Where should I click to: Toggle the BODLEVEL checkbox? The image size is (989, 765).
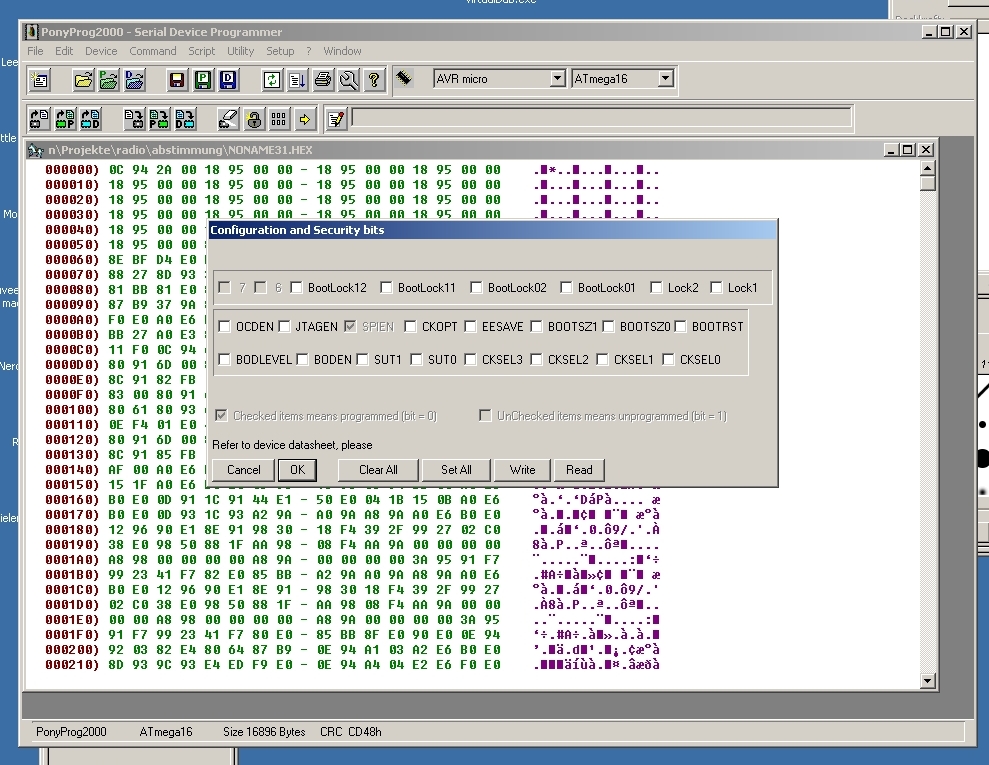tap(225, 359)
